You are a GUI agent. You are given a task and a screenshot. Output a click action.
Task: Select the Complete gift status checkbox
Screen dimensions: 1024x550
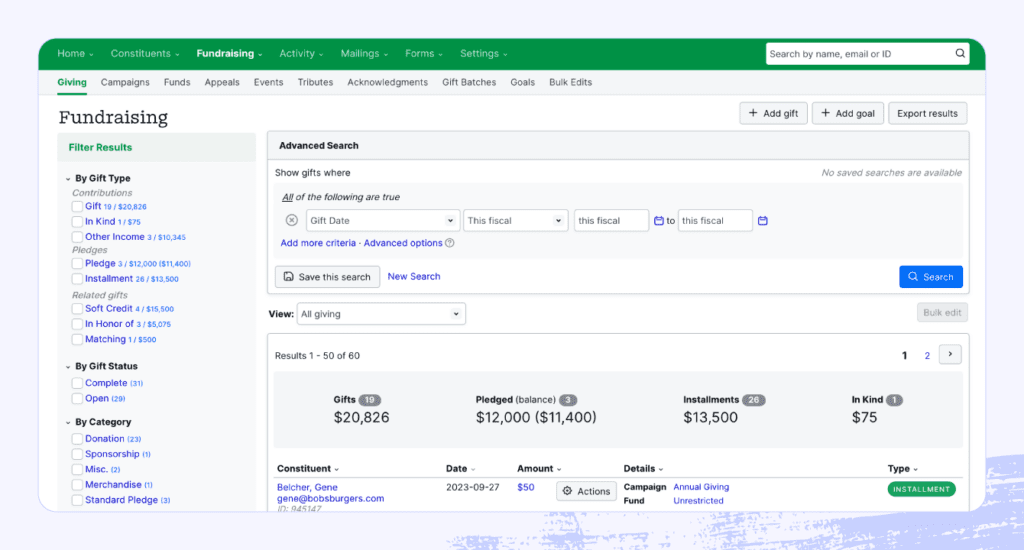[x=77, y=383]
